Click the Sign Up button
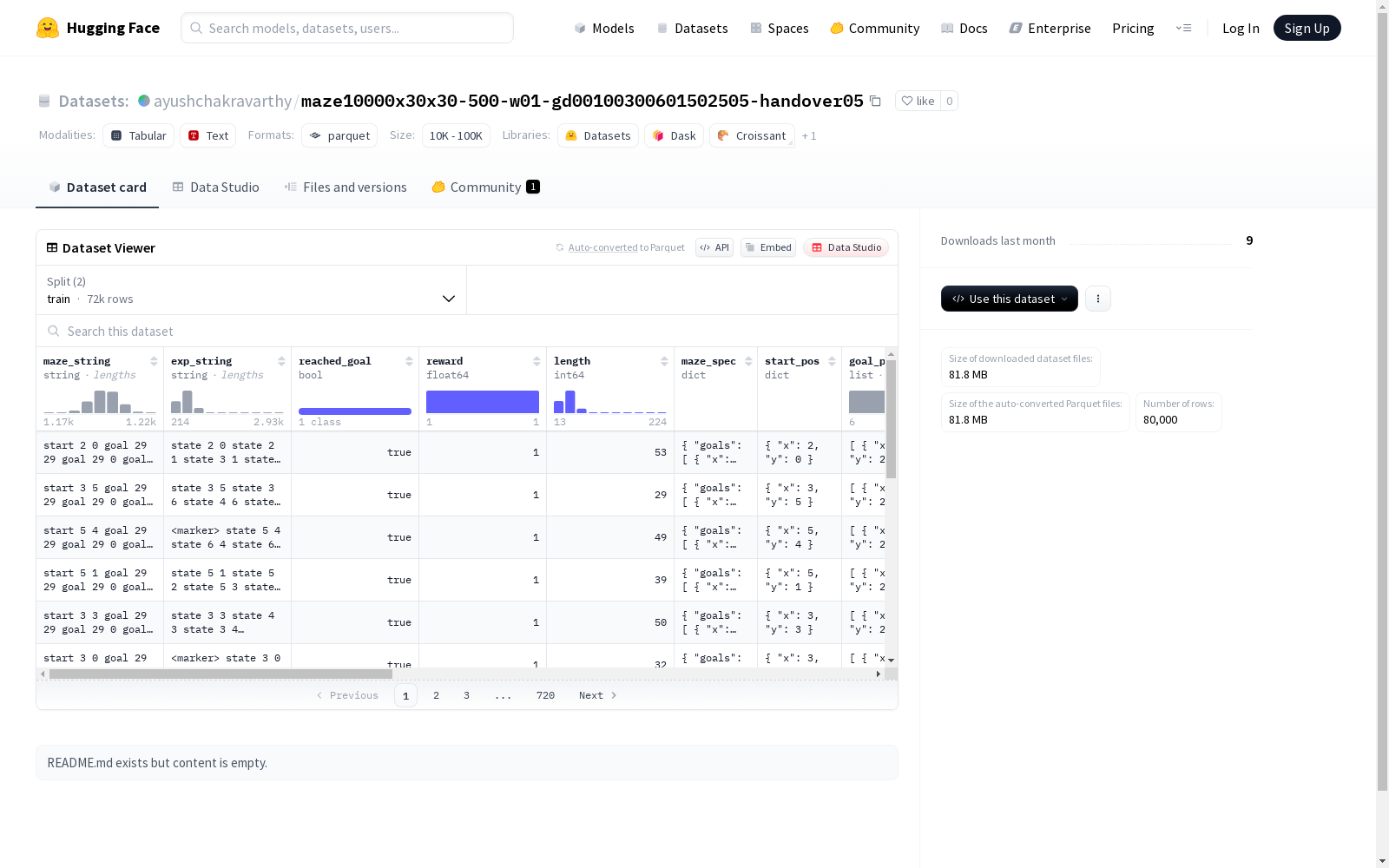 point(1307,28)
